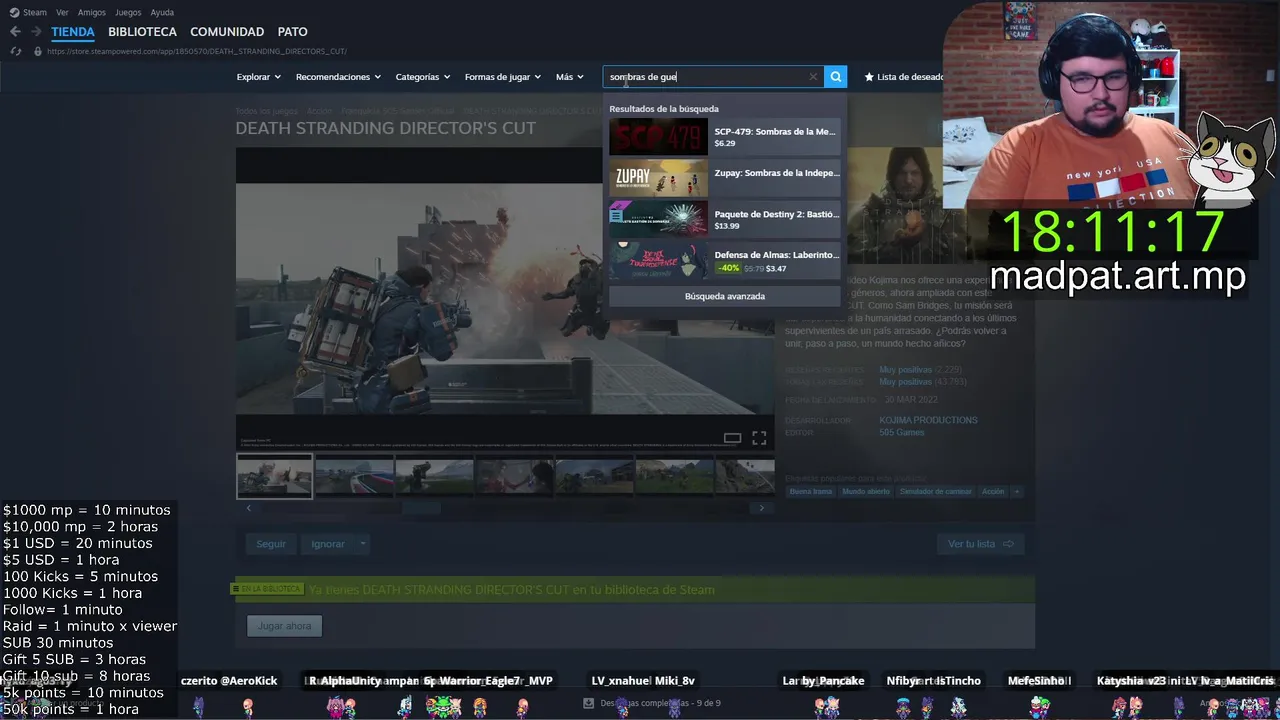Screen dimensions: 1280x720
Task: Click the magnifier search button
Action: click(x=836, y=76)
